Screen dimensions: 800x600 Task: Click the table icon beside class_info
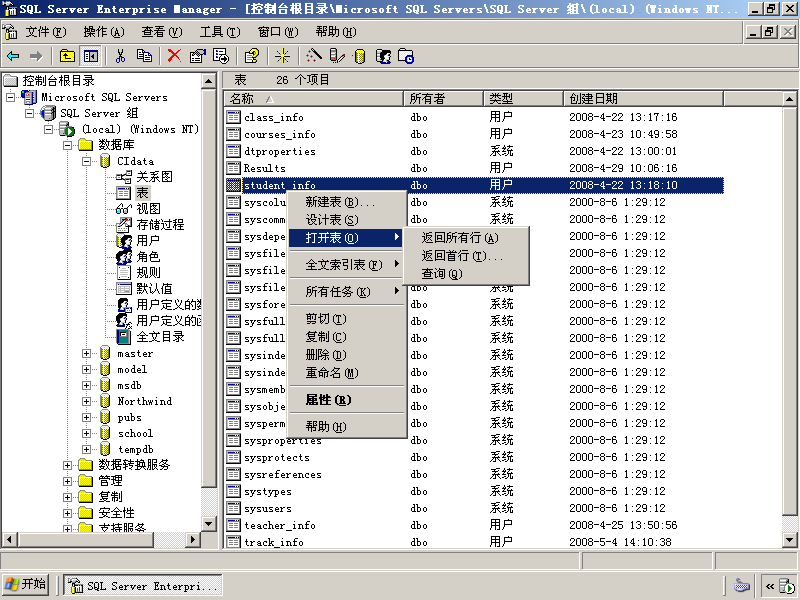[234, 117]
